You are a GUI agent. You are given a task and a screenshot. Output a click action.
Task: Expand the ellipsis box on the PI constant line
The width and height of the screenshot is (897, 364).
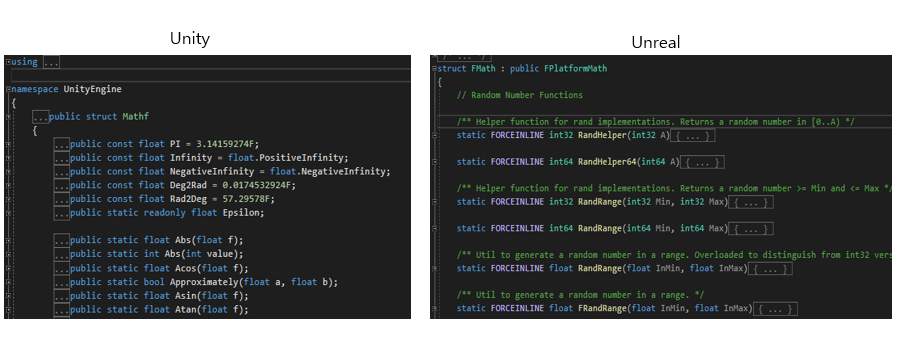click(x=62, y=144)
